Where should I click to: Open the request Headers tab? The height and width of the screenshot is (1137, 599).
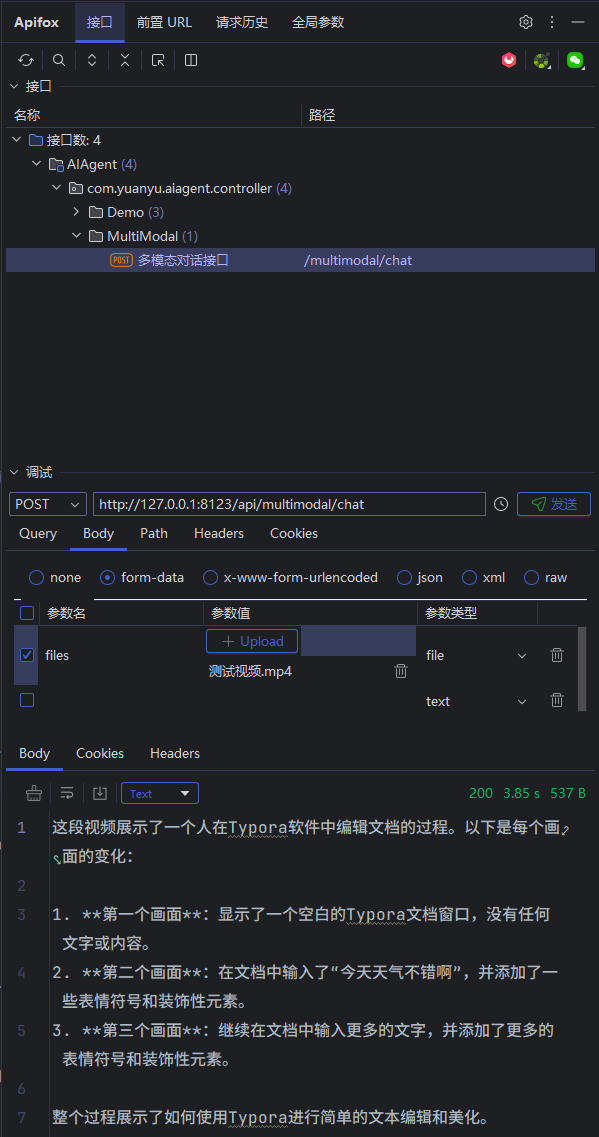[219, 534]
